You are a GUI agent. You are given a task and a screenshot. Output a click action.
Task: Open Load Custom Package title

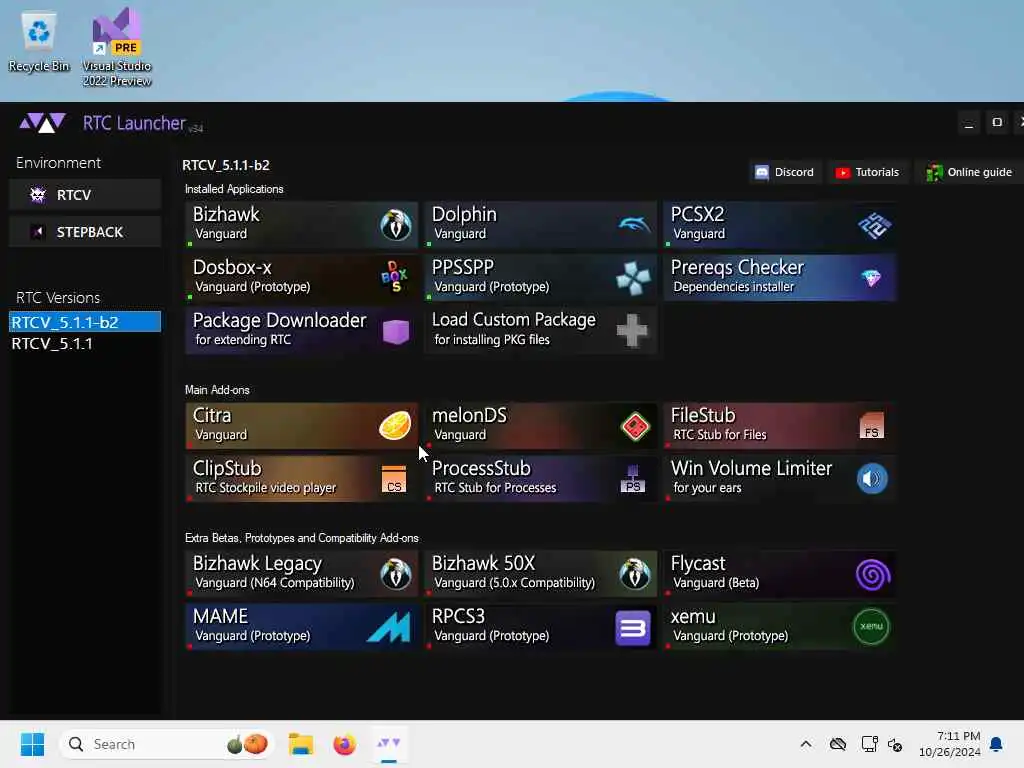pyautogui.click(x=514, y=319)
